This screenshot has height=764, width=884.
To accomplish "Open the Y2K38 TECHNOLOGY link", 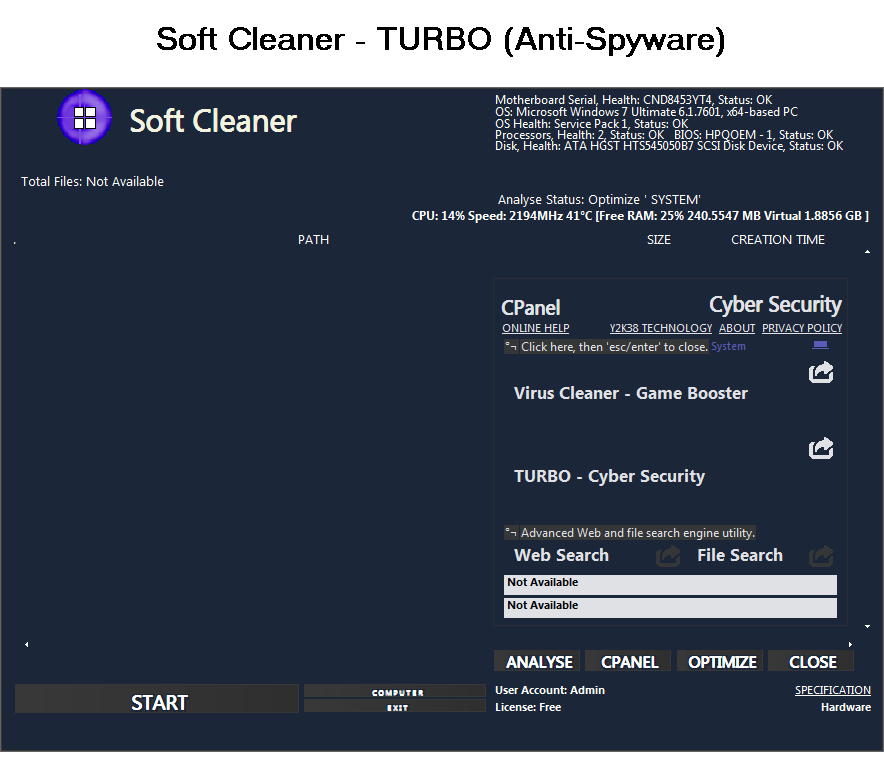I will click(x=661, y=328).
